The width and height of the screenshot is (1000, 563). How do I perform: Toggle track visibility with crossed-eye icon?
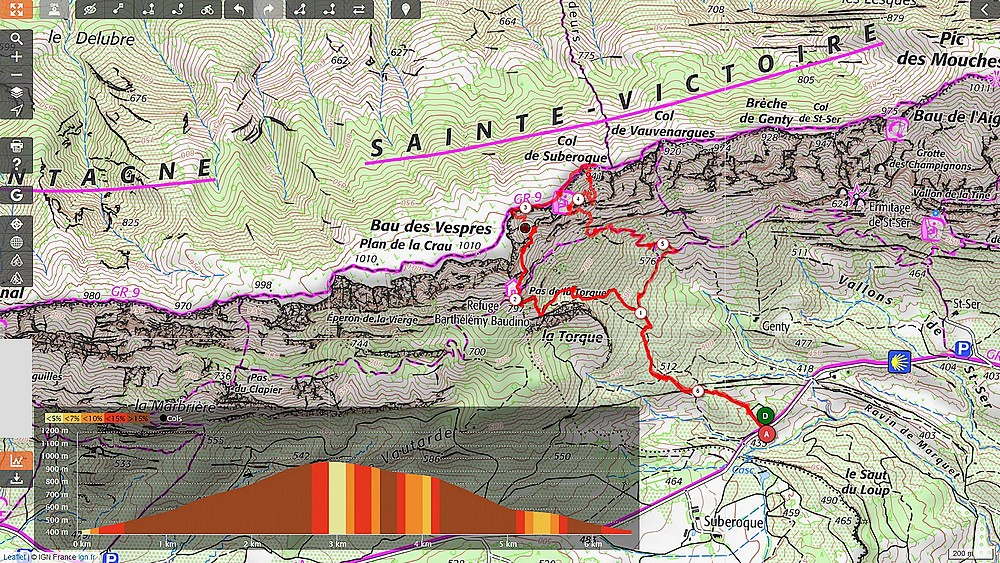[x=91, y=9]
